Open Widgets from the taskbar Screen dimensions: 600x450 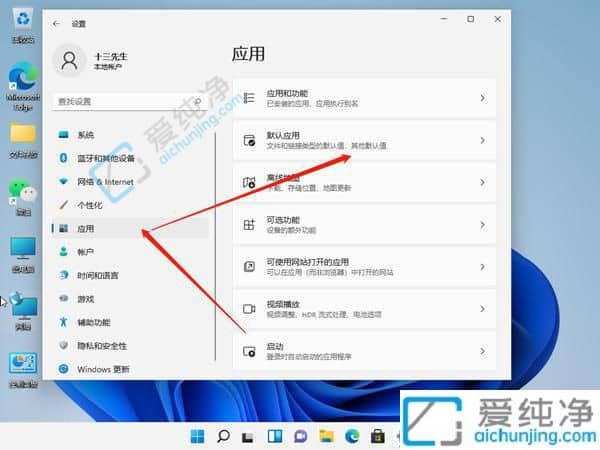[x=275, y=436]
